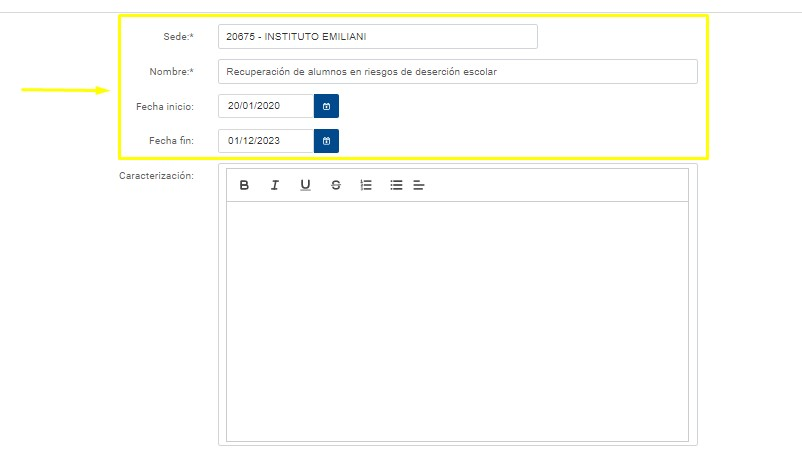
Task: Toggle bold formatting in Caracterización editor
Action: coord(244,185)
